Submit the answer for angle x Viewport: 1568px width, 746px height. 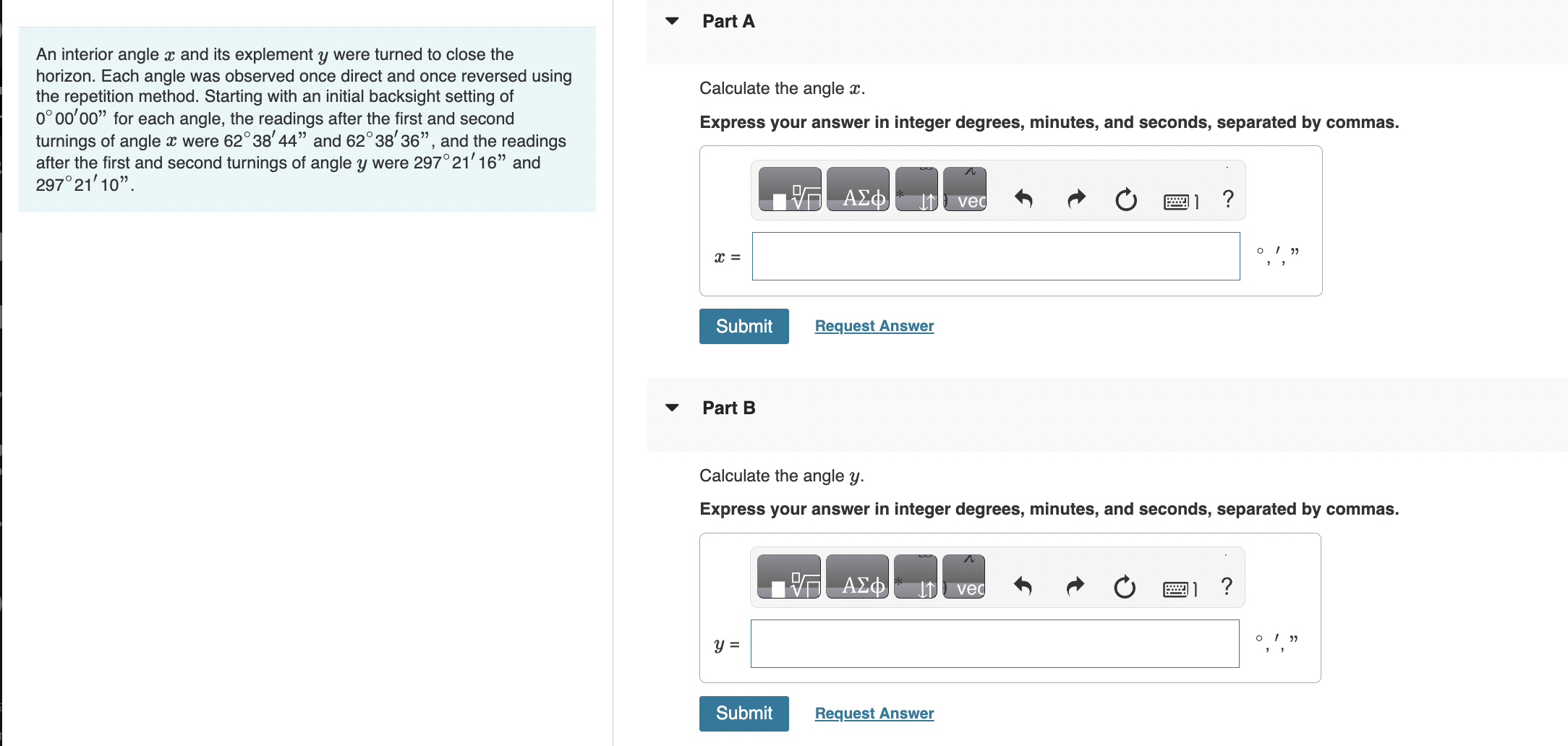(743, 326)
